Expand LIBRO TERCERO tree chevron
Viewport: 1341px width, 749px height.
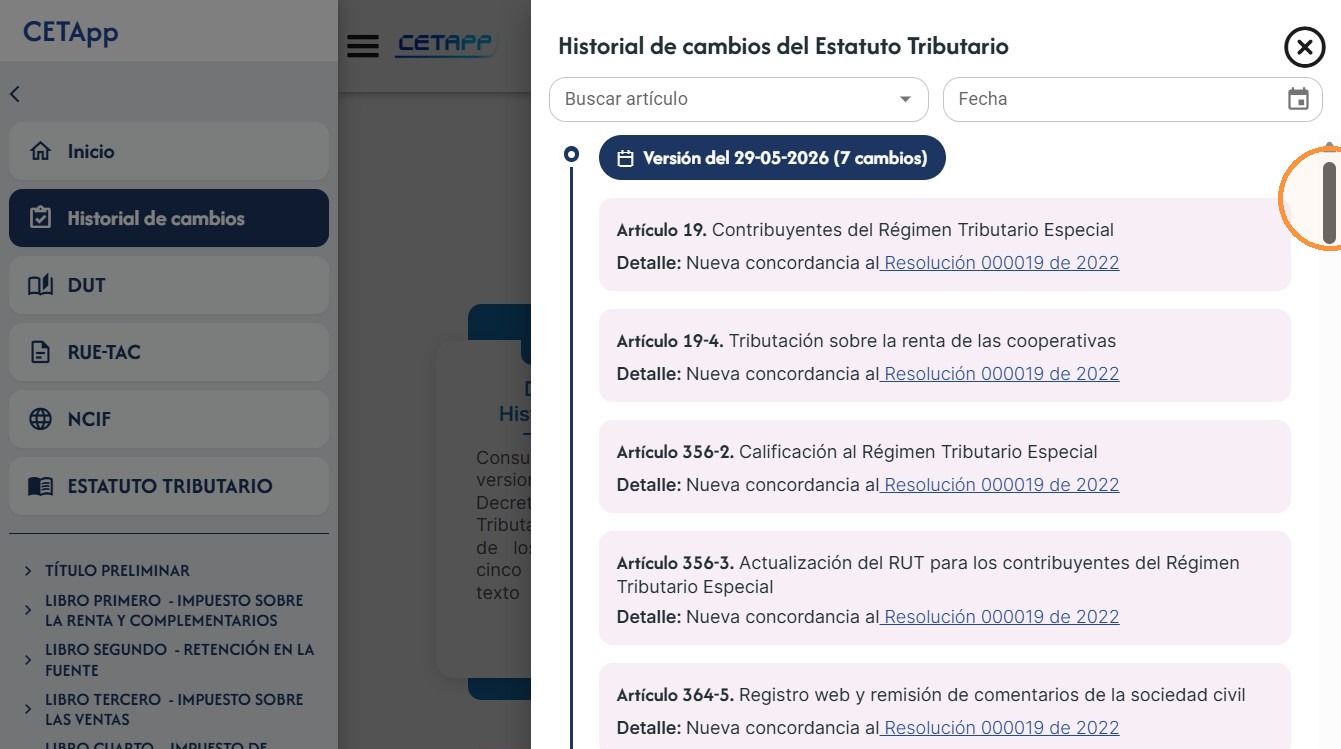27,709
